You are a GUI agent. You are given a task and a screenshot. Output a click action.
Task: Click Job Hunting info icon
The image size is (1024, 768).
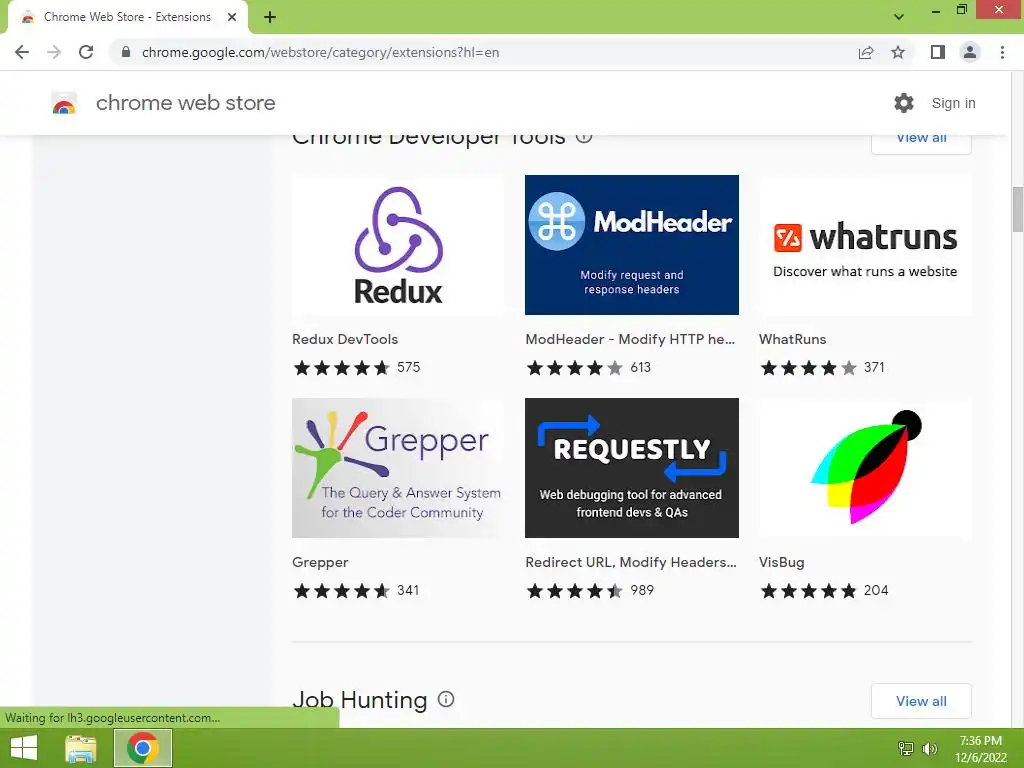(446, 699)
